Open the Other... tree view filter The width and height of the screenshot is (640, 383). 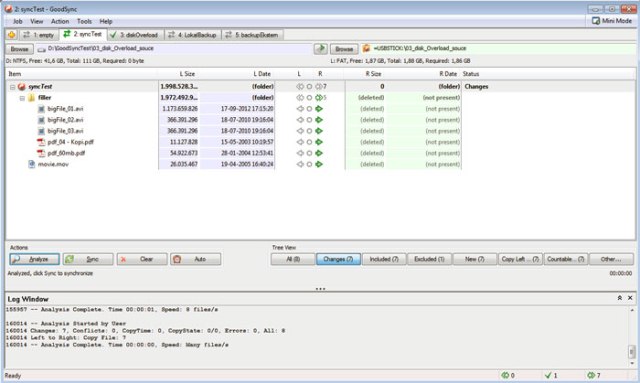coord(611,259)
